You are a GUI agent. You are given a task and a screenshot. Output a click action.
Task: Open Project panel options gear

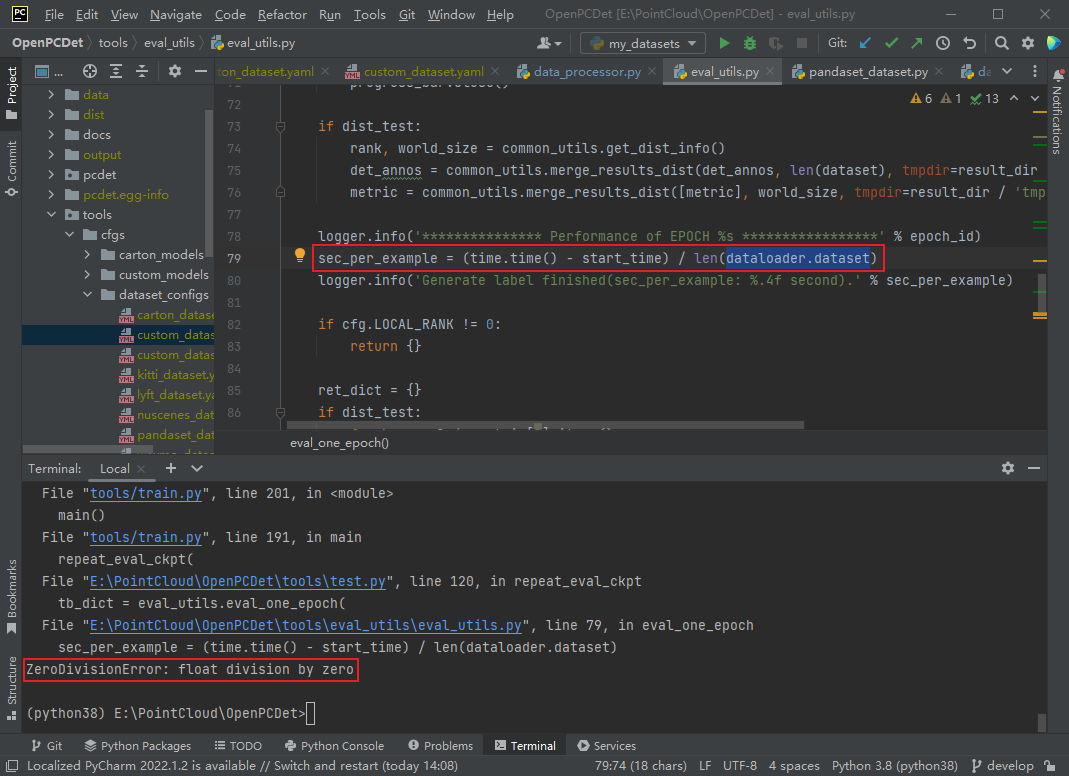(175, 71)
